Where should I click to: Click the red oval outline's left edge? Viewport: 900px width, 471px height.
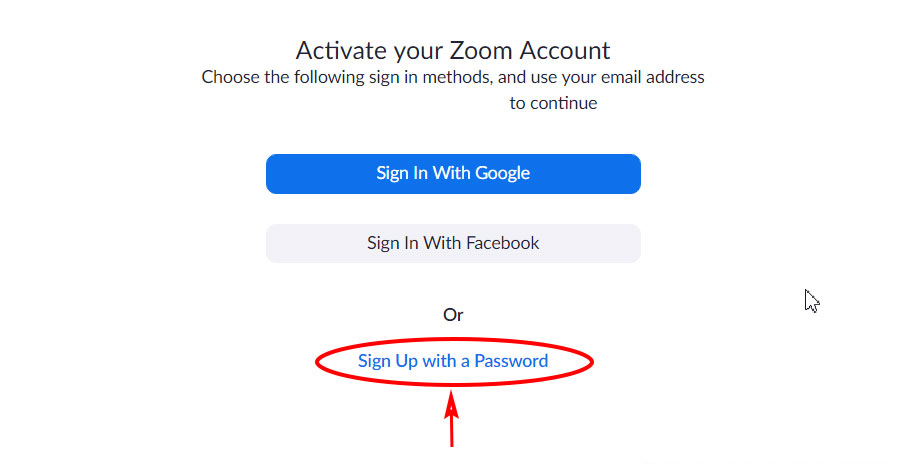[318, 362]
